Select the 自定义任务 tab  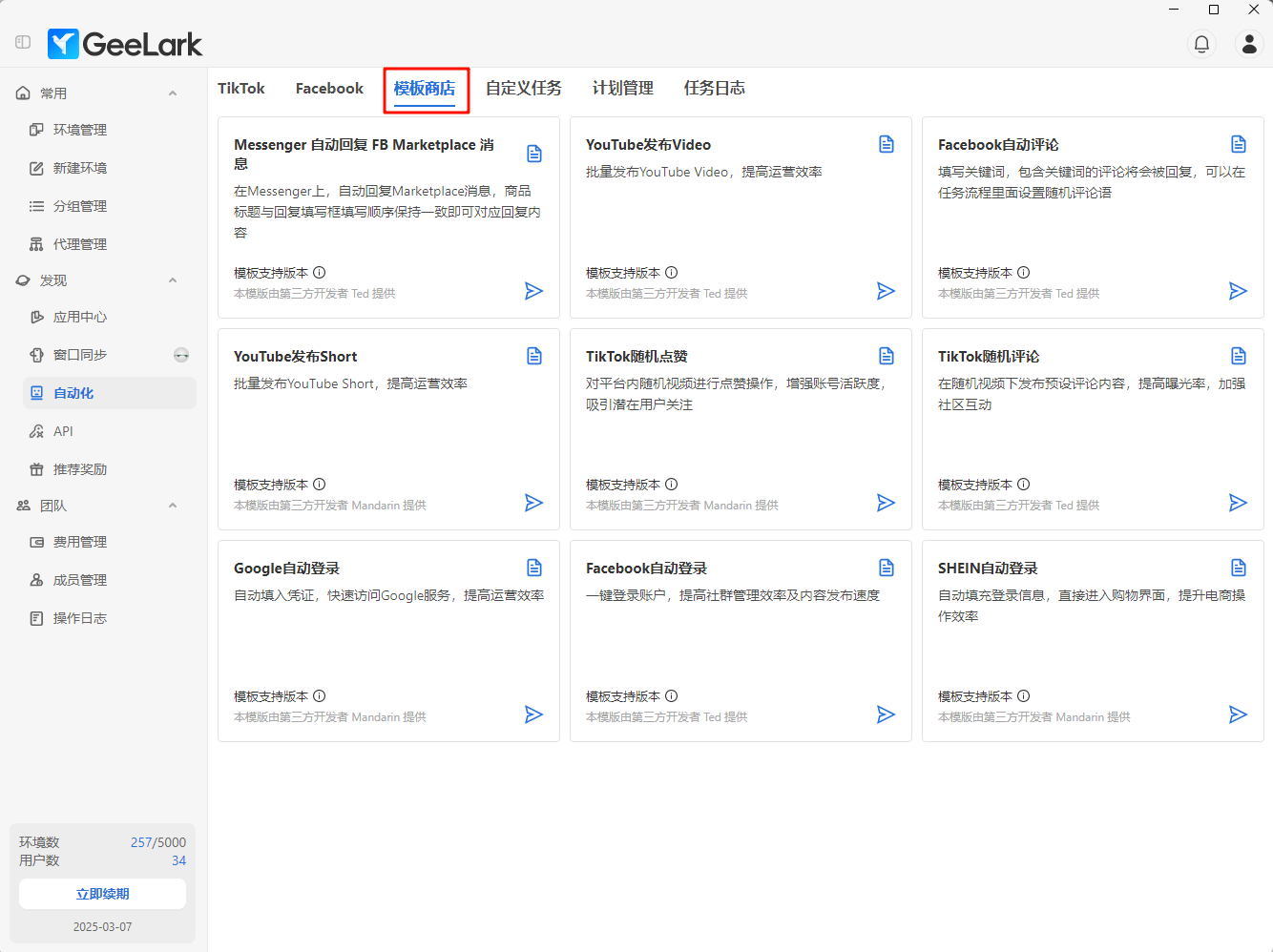click(x=523, y=89)
